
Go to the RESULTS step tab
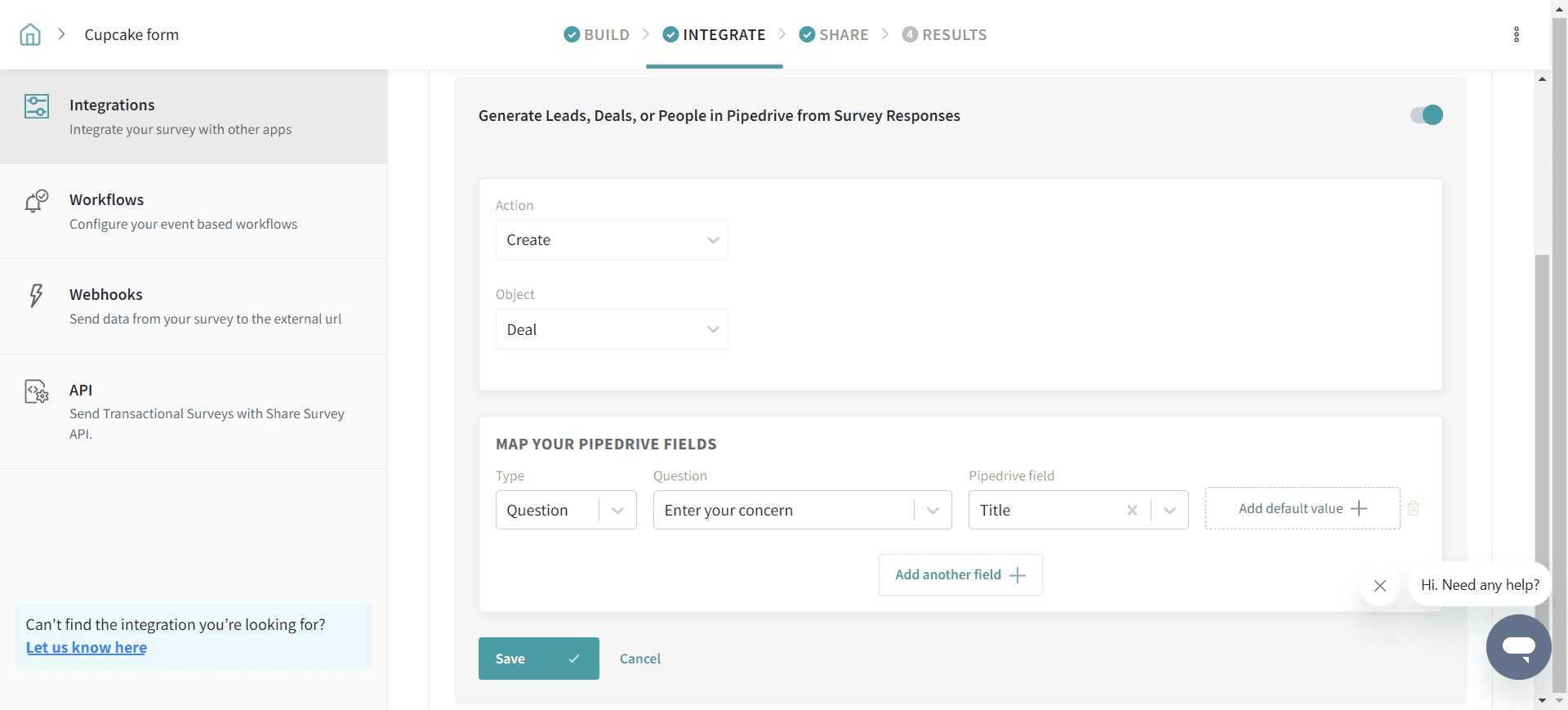[x=944, y=34]
